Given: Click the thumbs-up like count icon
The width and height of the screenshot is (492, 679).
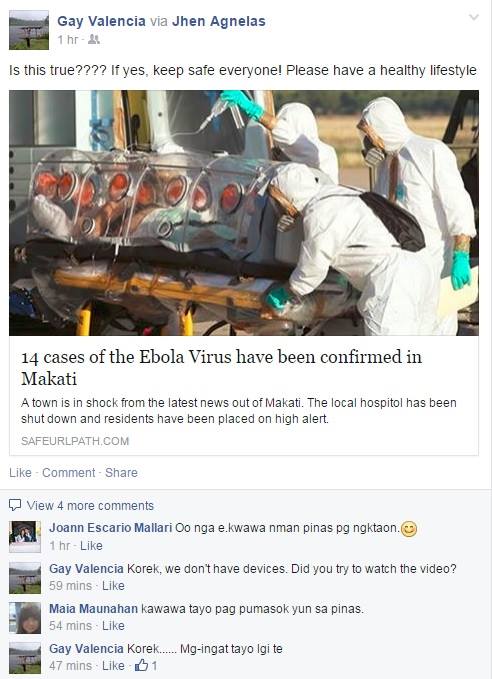Looking at the screenshot, I should (141, 665).
